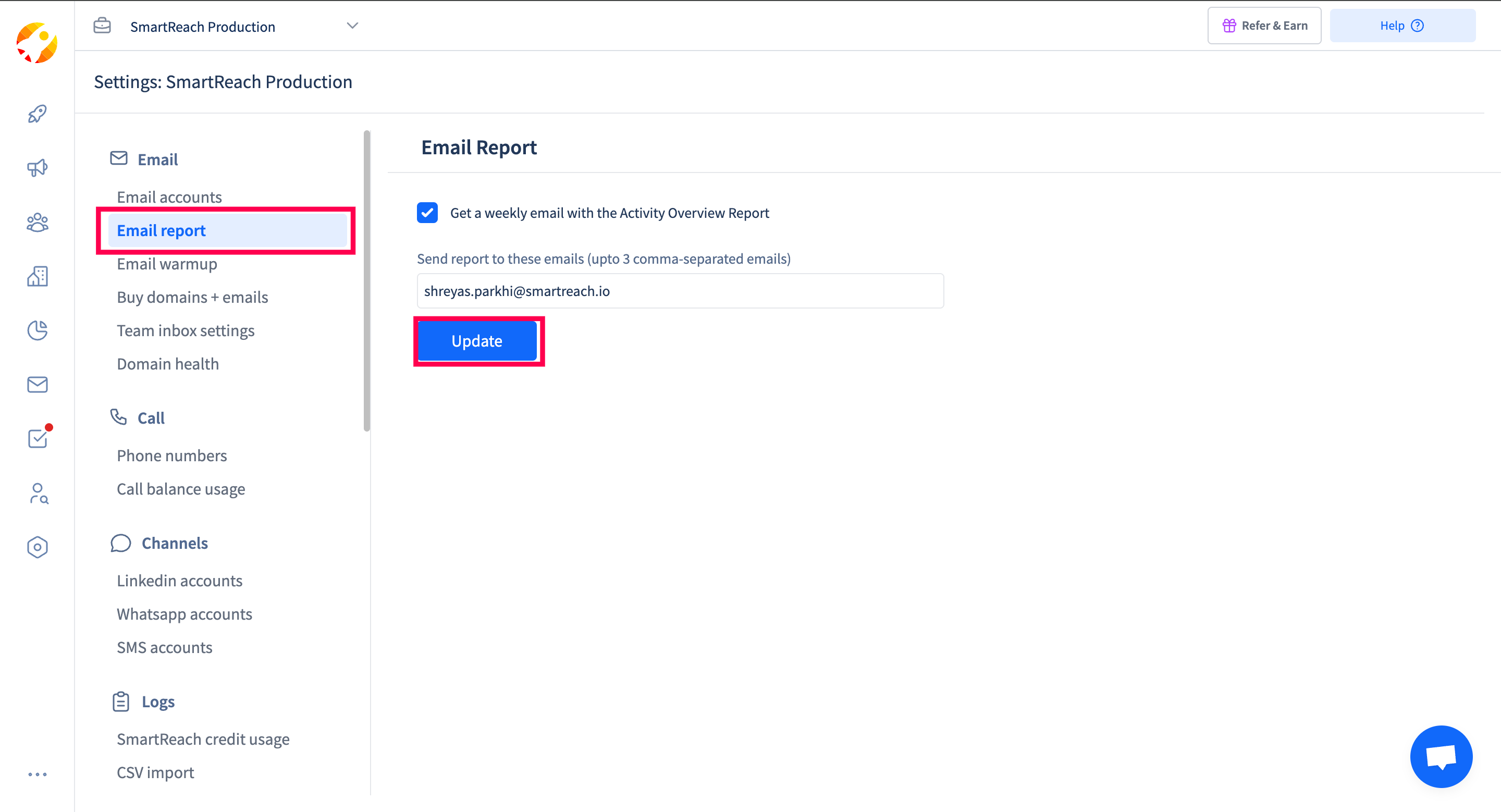Open Team inbox settings
Screen dimensions: 1501x812
[186, 330]
